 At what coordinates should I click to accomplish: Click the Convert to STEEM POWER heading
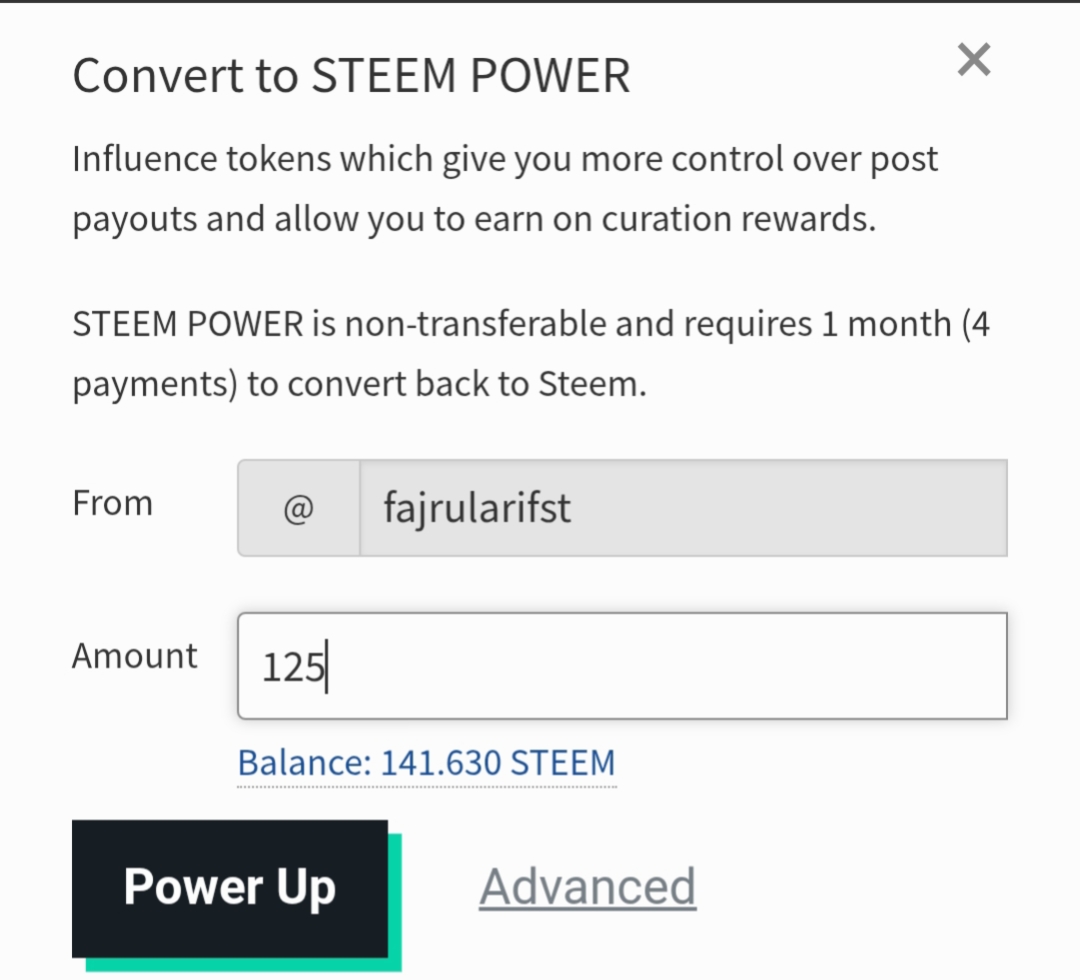click(351, 76)
